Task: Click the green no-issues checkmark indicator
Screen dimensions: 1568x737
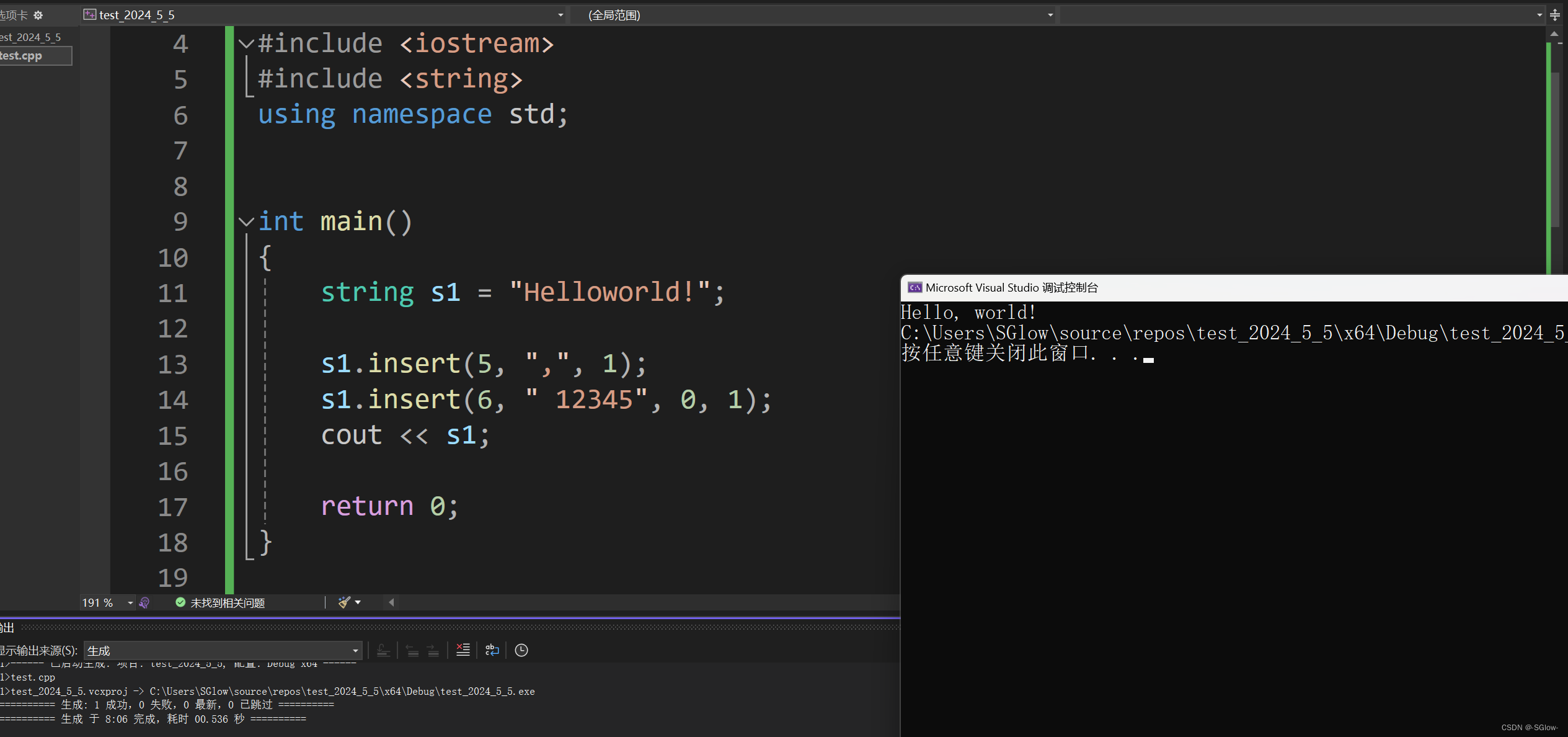Action: coord(180,602)
